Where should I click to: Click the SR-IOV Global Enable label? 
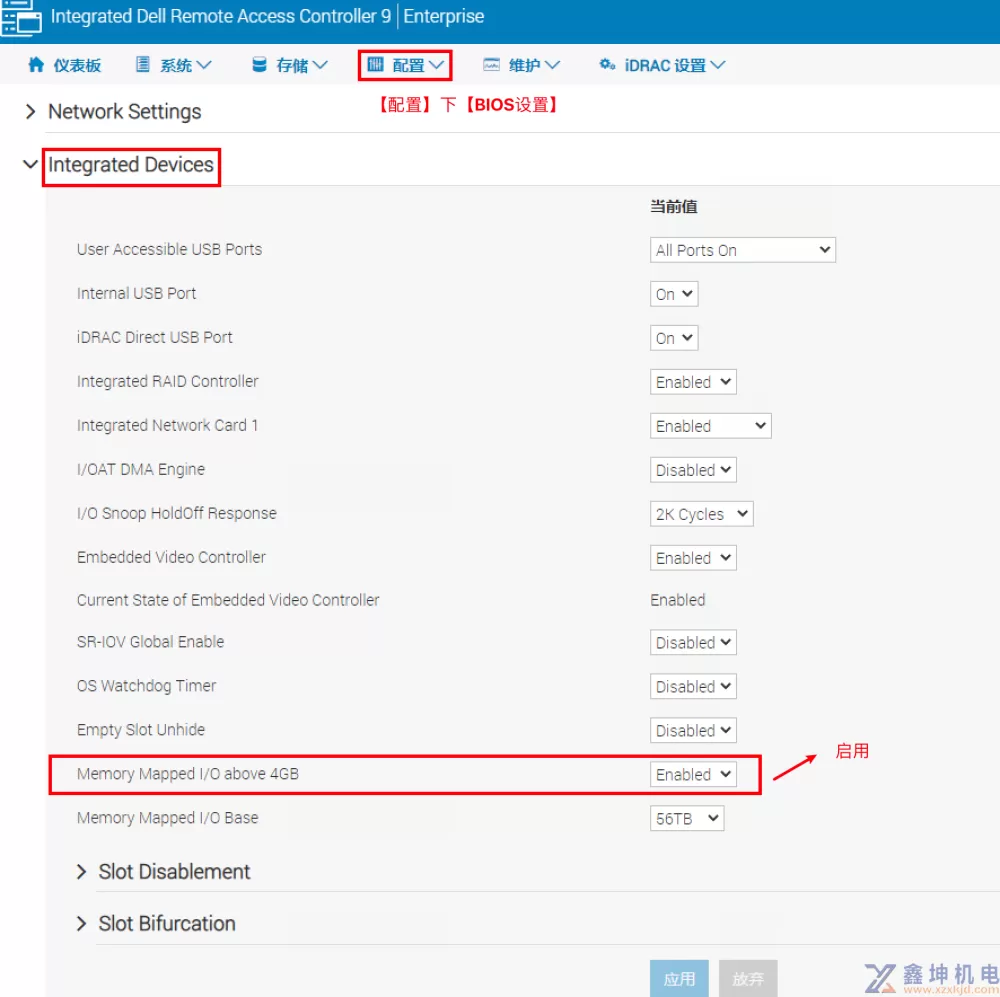pos(151,642)
